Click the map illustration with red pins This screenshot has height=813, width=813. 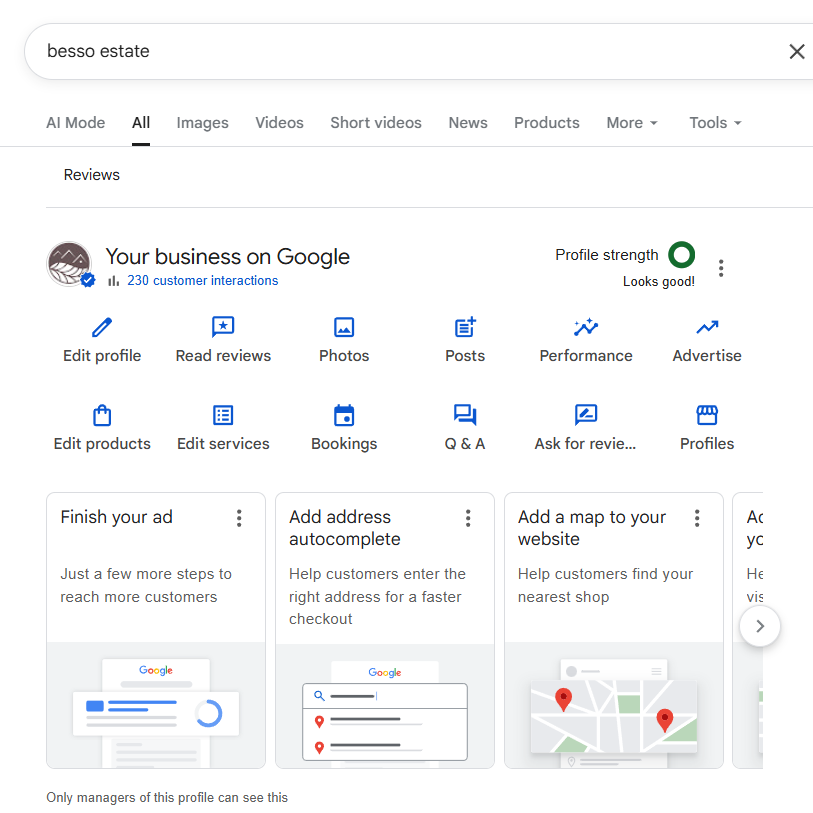(613, 705)
